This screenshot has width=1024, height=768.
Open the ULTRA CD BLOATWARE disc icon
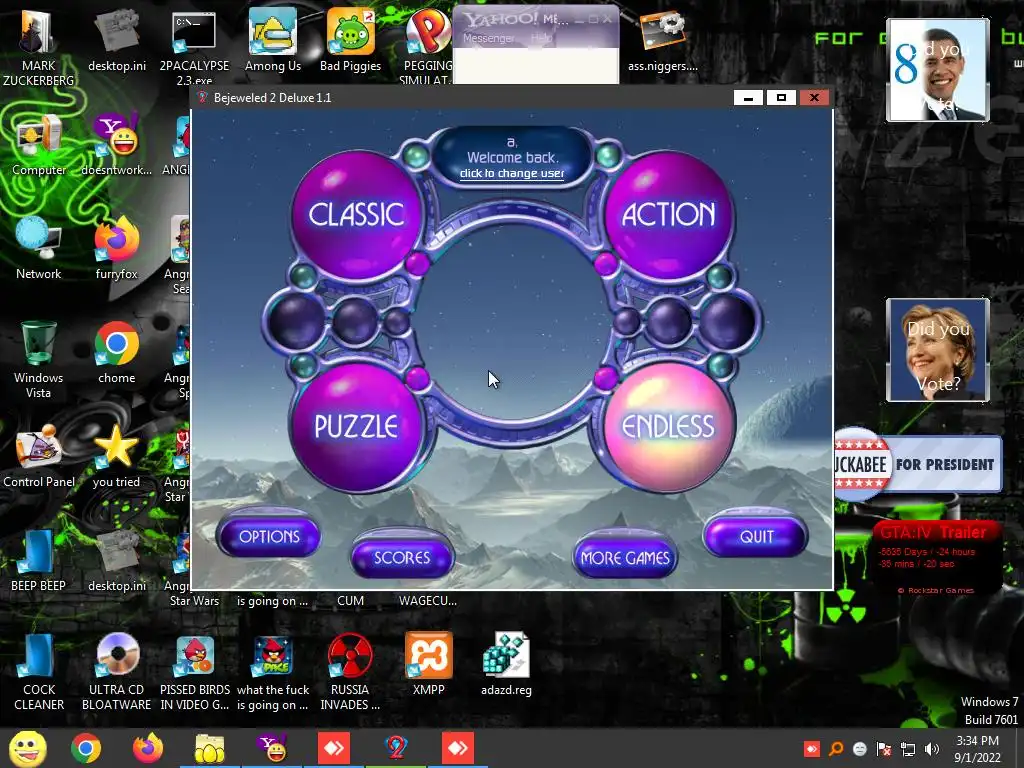coord(117,671)
